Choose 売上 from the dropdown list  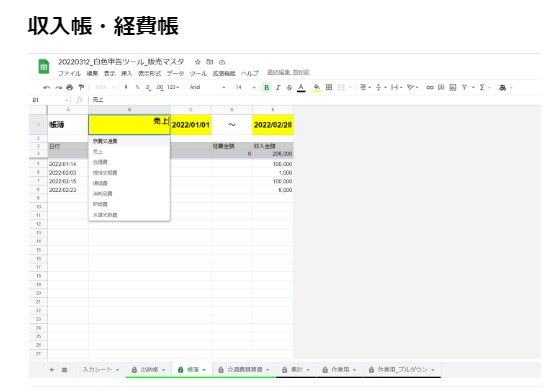[x=129, y=152]
